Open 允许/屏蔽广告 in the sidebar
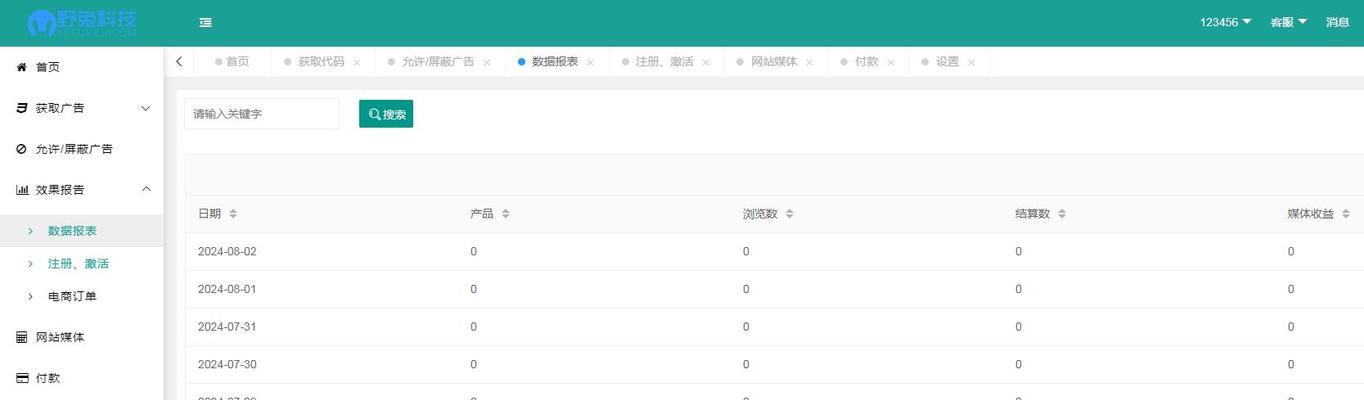 pyautogui.click(x=81, y=149)
